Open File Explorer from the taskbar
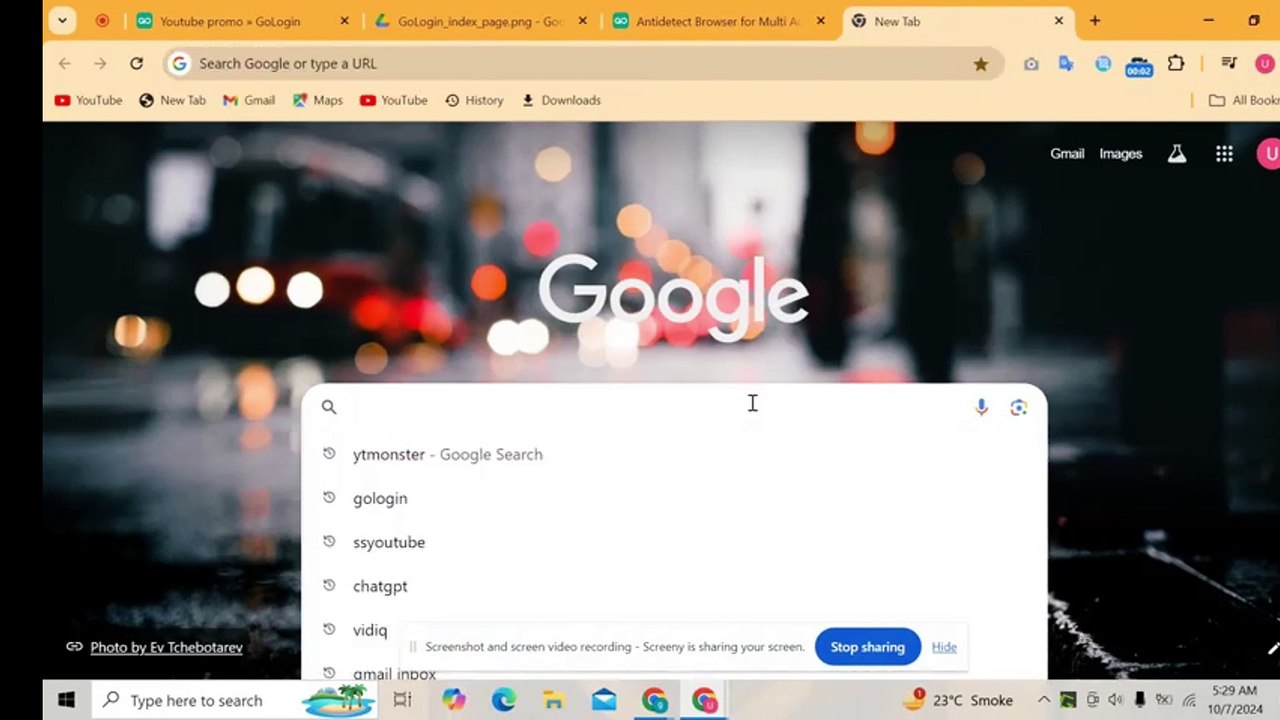The width and height of the screenshot is (1280, 720). tap(553, 700)
